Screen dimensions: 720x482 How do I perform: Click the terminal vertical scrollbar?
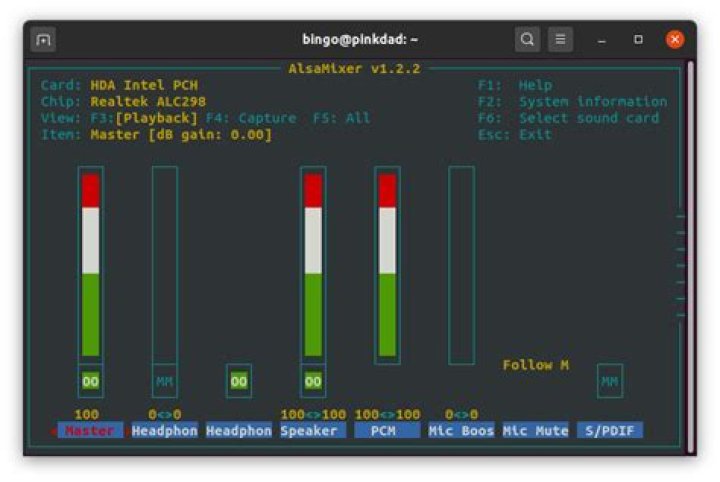690,257
